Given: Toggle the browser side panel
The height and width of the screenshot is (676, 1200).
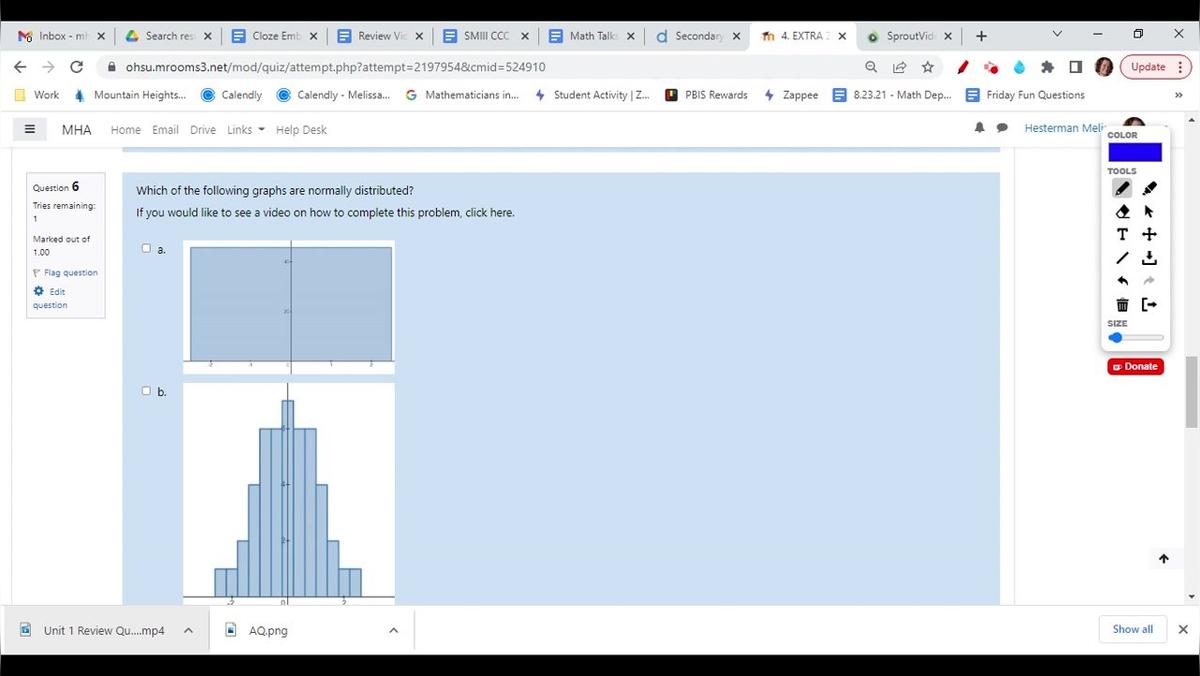Looking at the screenshot, I should point(1075,67).
